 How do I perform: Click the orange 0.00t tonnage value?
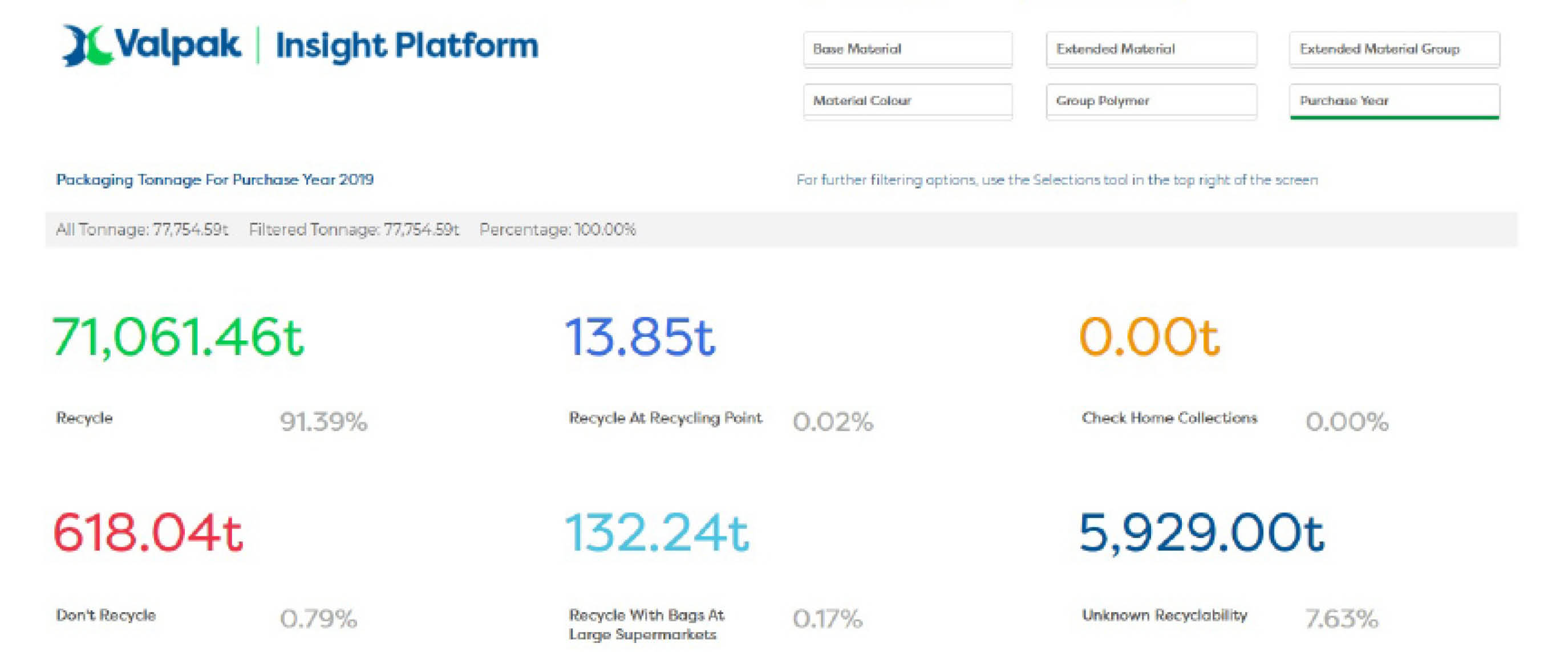(1149, 337)
